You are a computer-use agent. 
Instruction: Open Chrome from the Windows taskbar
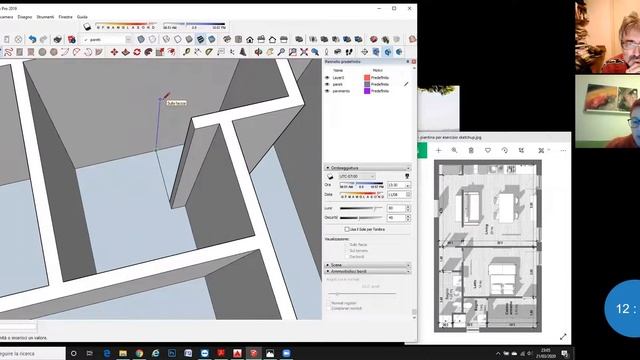[x=139, y=353]
